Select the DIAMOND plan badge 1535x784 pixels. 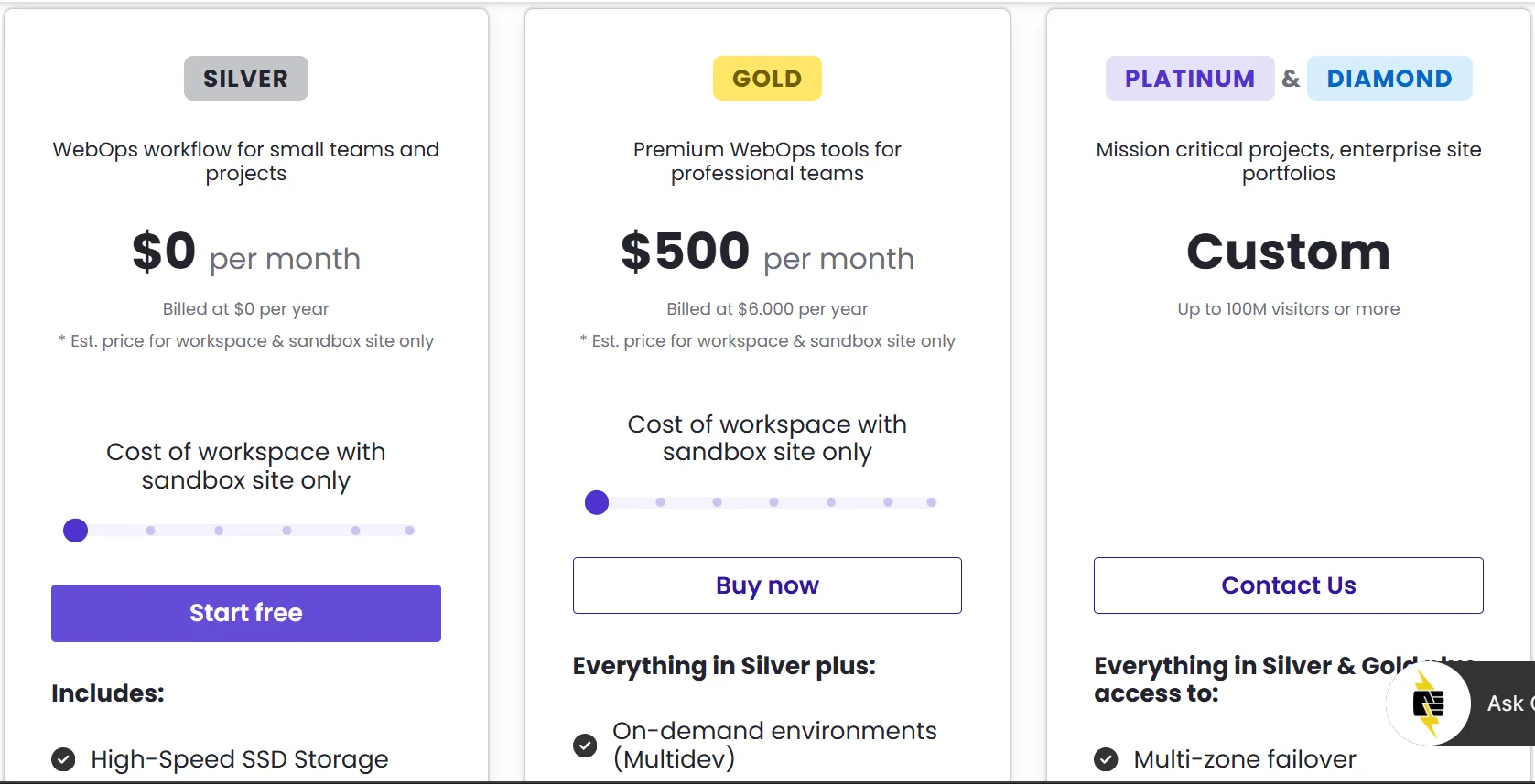(x=1389, y=79)
